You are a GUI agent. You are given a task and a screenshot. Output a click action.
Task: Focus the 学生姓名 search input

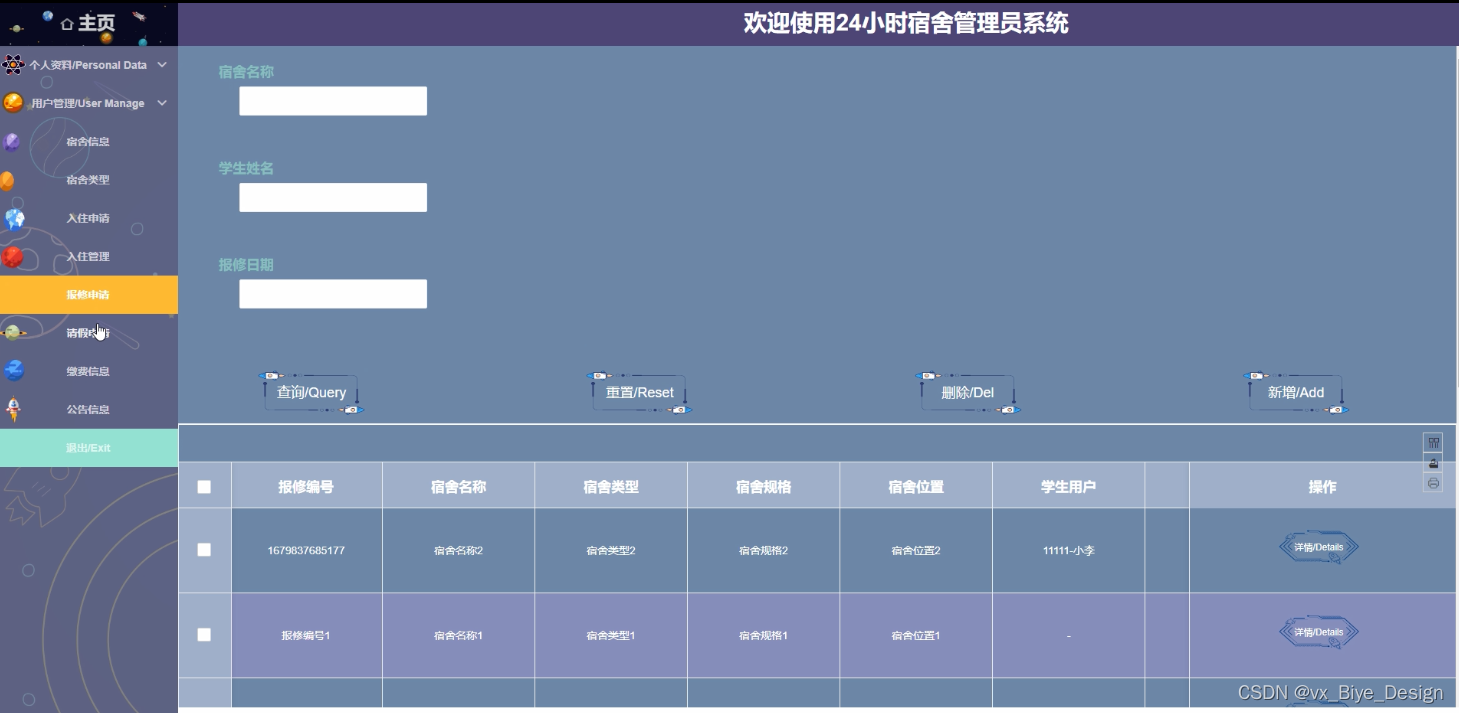coord(333,197)
